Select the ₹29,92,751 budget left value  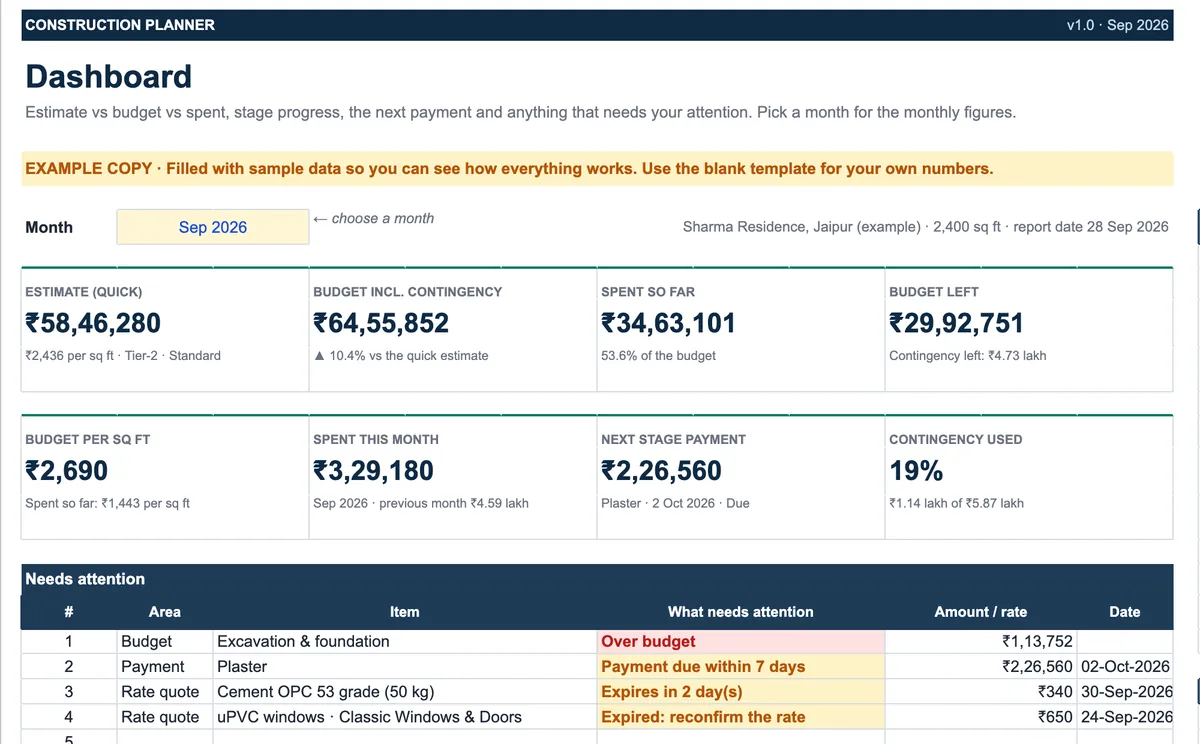[956, 323]
